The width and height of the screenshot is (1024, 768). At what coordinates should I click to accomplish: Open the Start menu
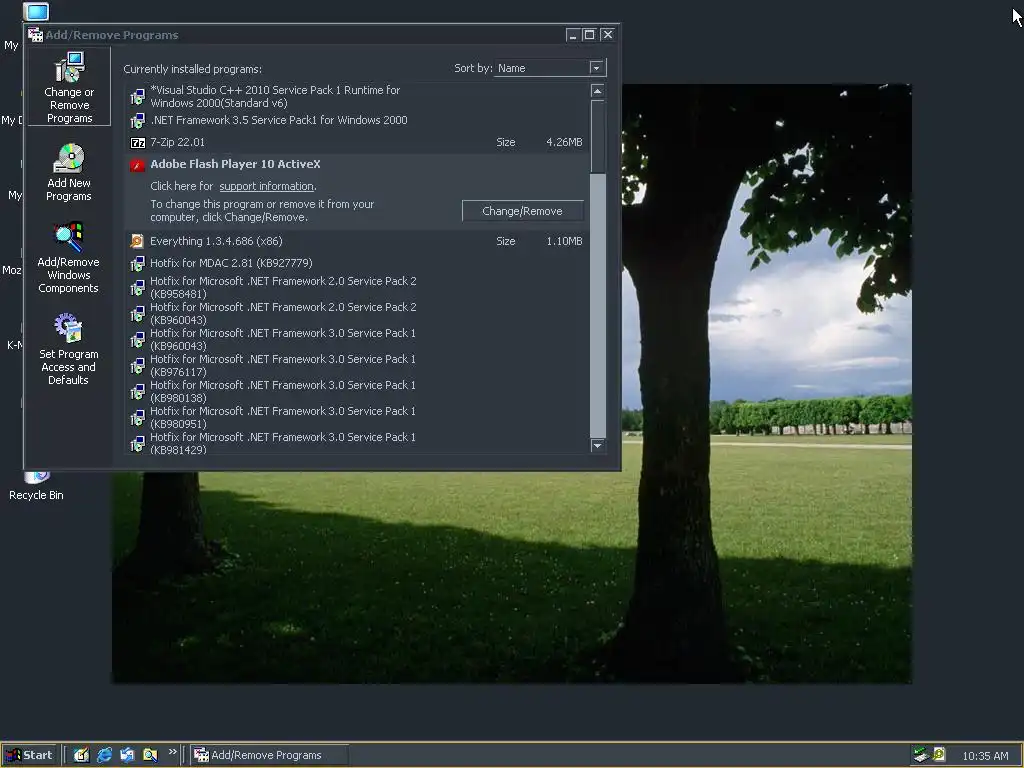(29, 755)
